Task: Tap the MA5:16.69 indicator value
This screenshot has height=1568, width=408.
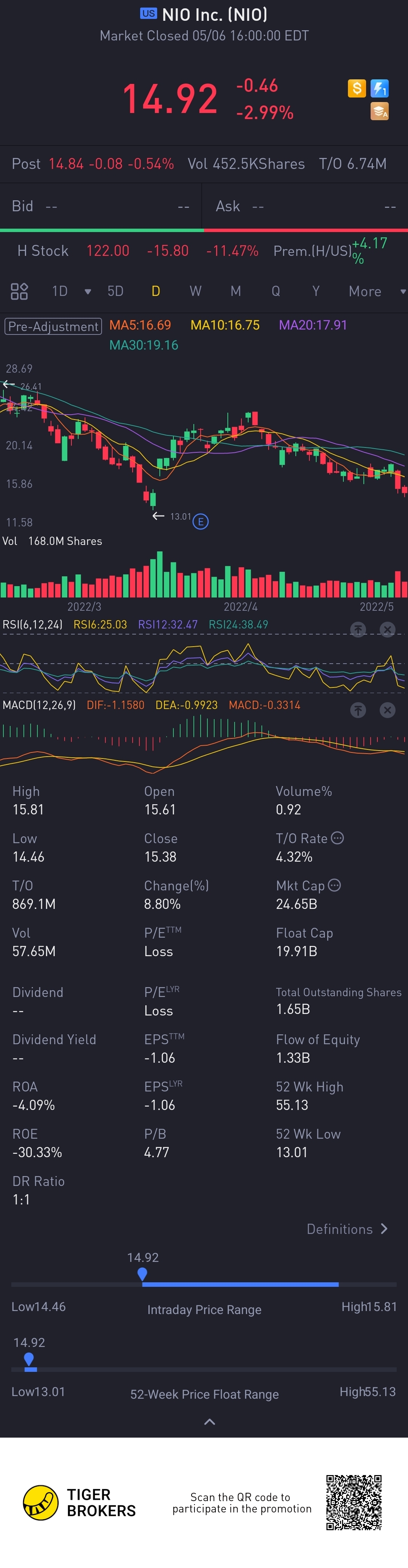Action: [140, 325]
